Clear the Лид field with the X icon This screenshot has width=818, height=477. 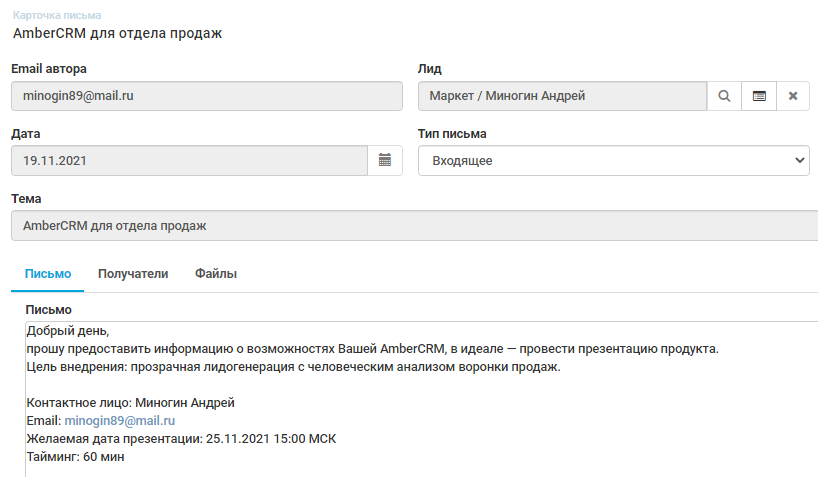[793, 96]
